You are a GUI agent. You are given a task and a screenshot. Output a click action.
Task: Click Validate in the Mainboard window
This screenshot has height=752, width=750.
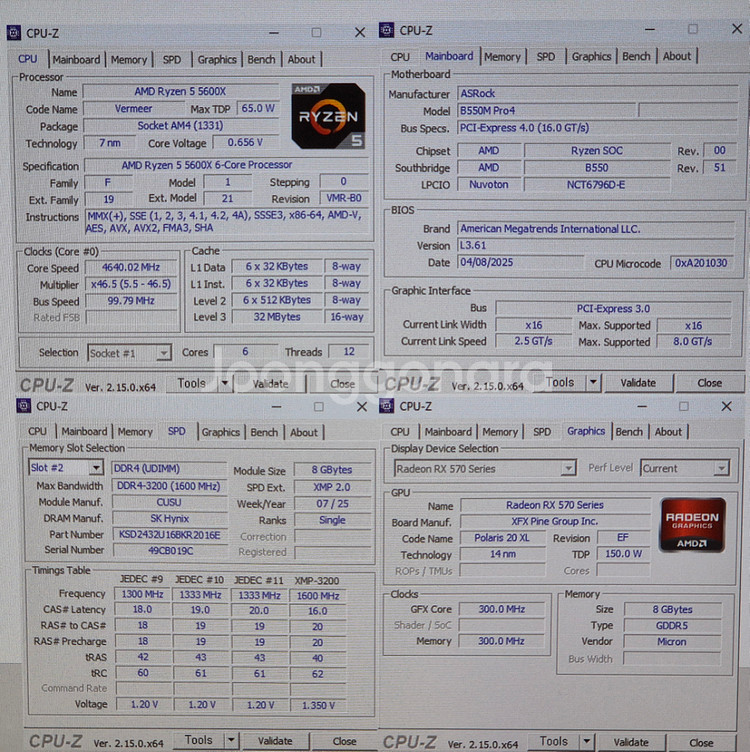(x=638, y=383)
